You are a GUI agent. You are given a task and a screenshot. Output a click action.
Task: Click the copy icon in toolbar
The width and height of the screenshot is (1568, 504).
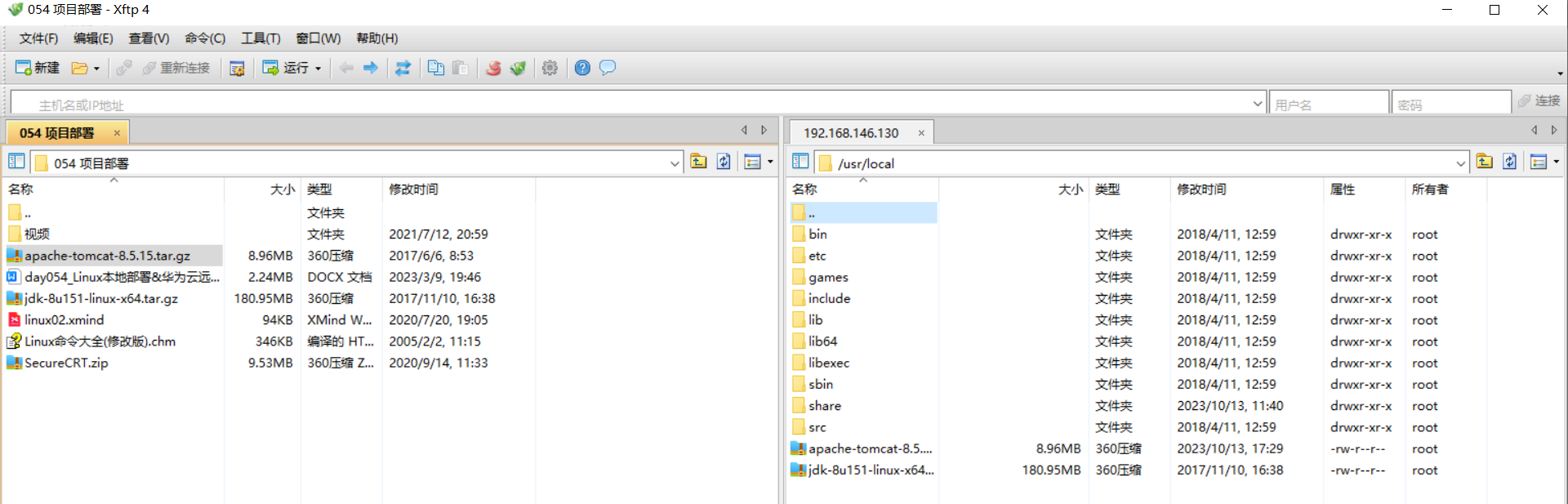click(436, 68)
